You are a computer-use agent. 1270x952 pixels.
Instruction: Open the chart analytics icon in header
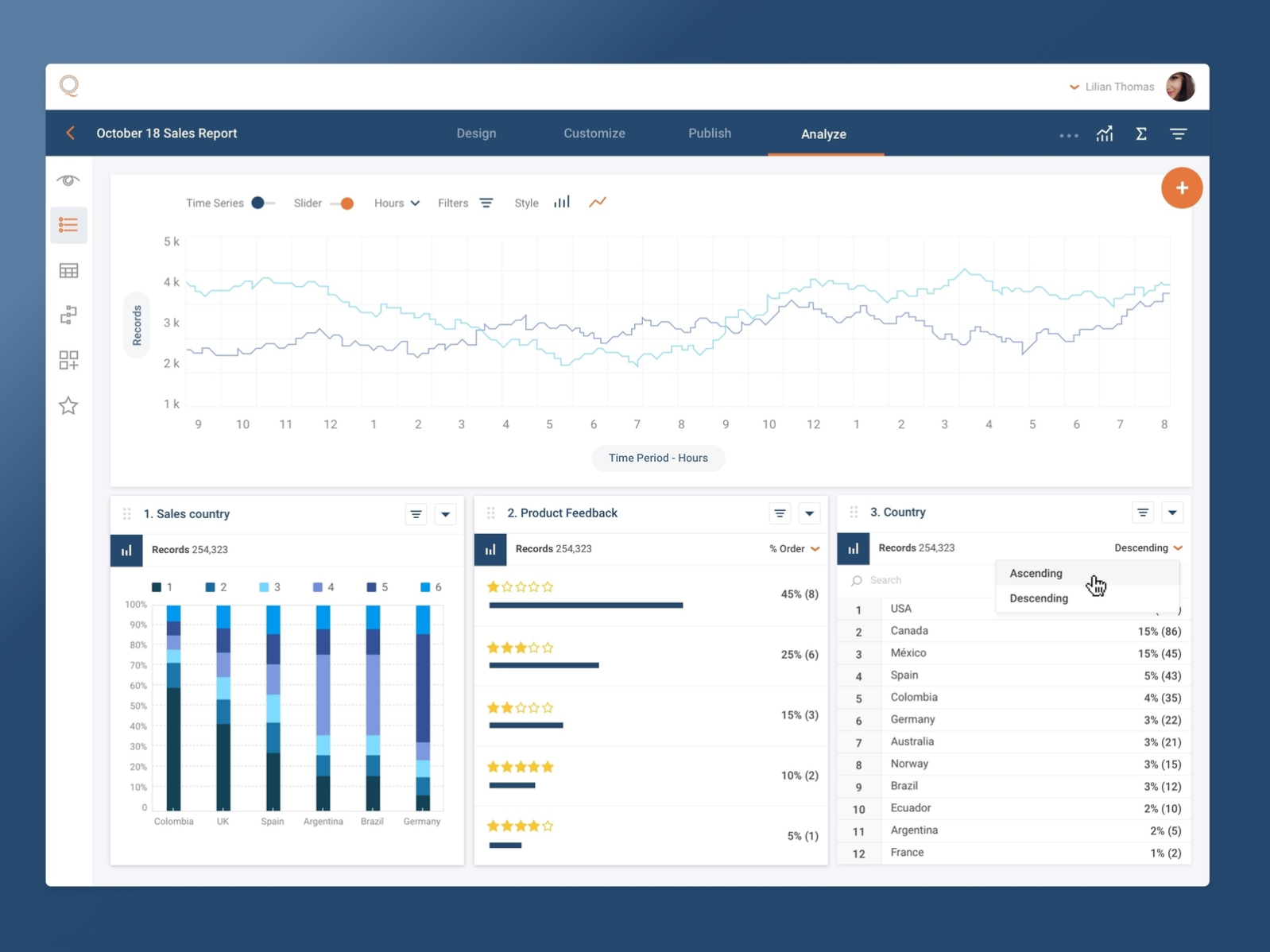(1105, 134)
